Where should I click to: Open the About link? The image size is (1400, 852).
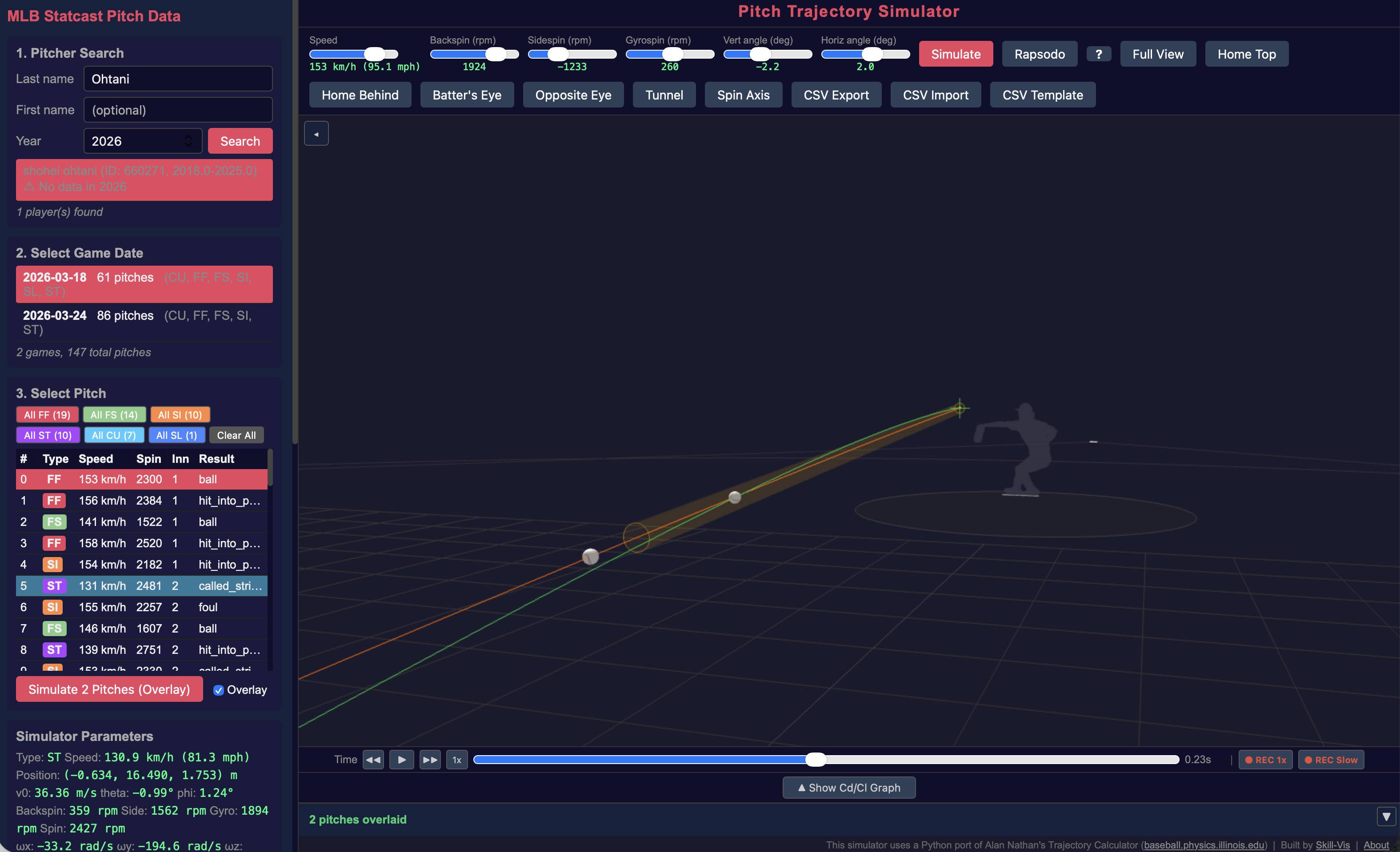(1376, 844)
